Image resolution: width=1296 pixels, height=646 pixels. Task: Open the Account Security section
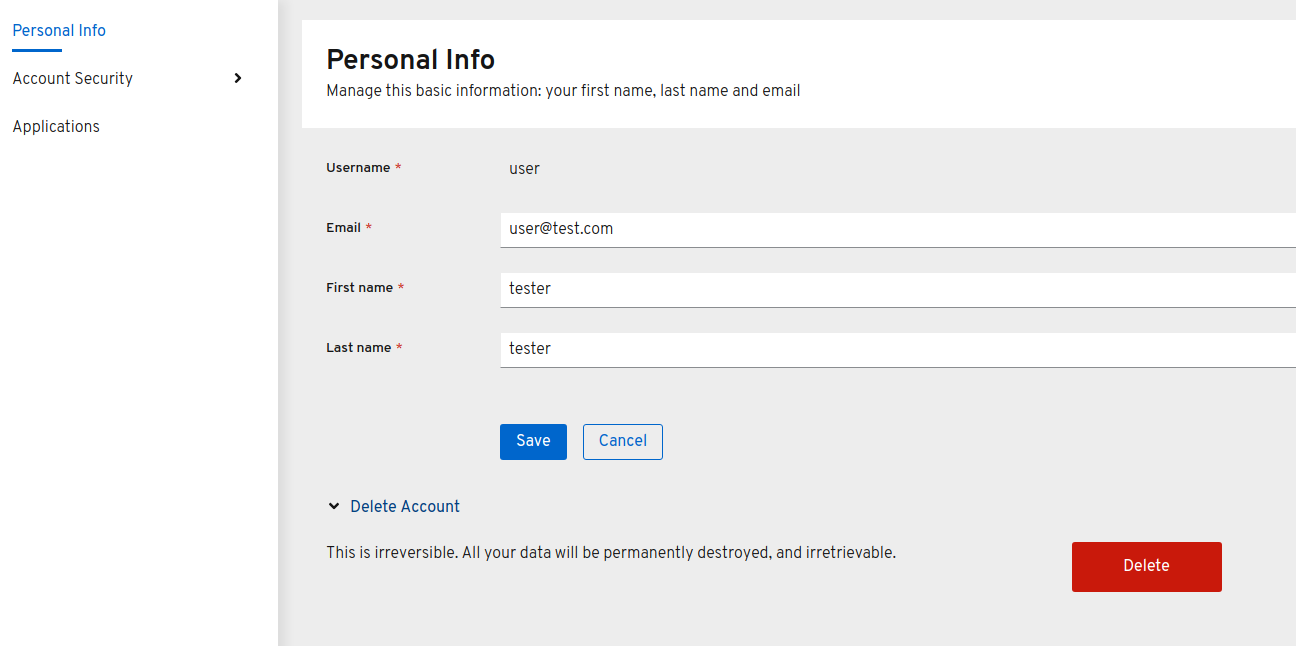coord(72,78)
